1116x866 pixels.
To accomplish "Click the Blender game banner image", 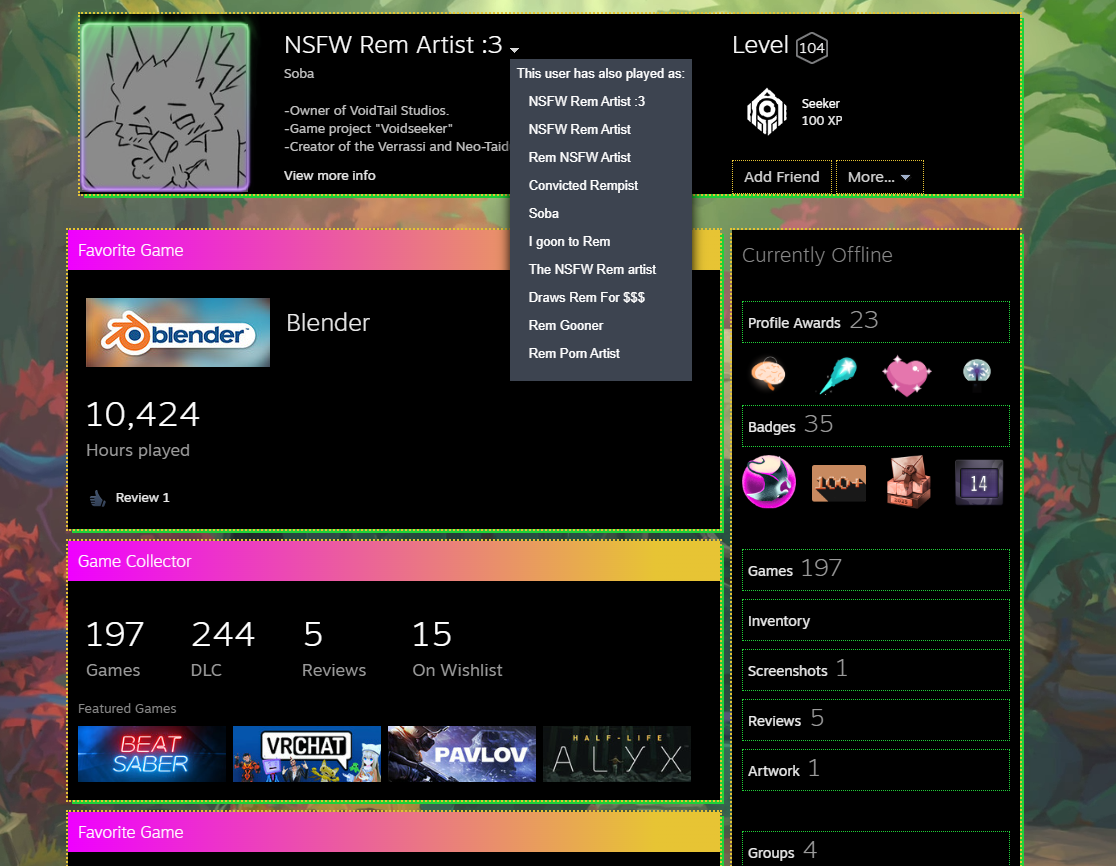I will point(178,332).
